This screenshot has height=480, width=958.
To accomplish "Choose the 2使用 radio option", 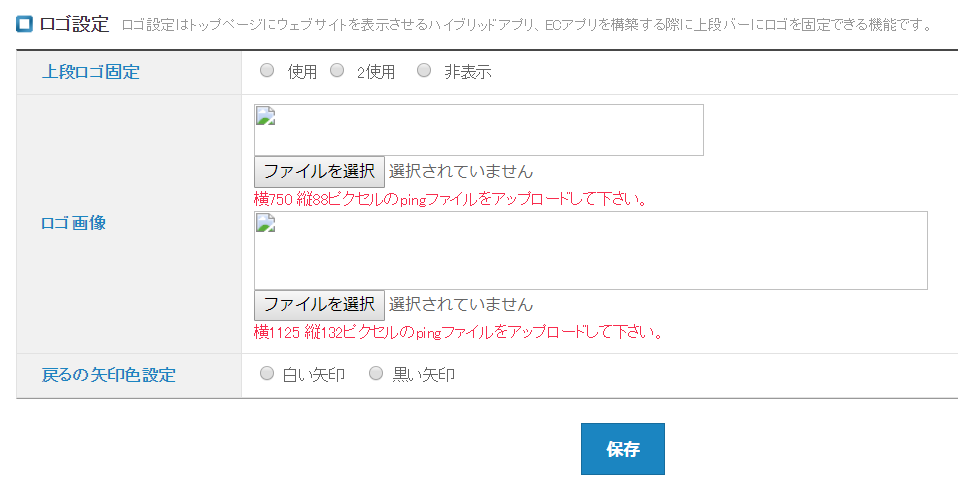I will click(337, 71).
